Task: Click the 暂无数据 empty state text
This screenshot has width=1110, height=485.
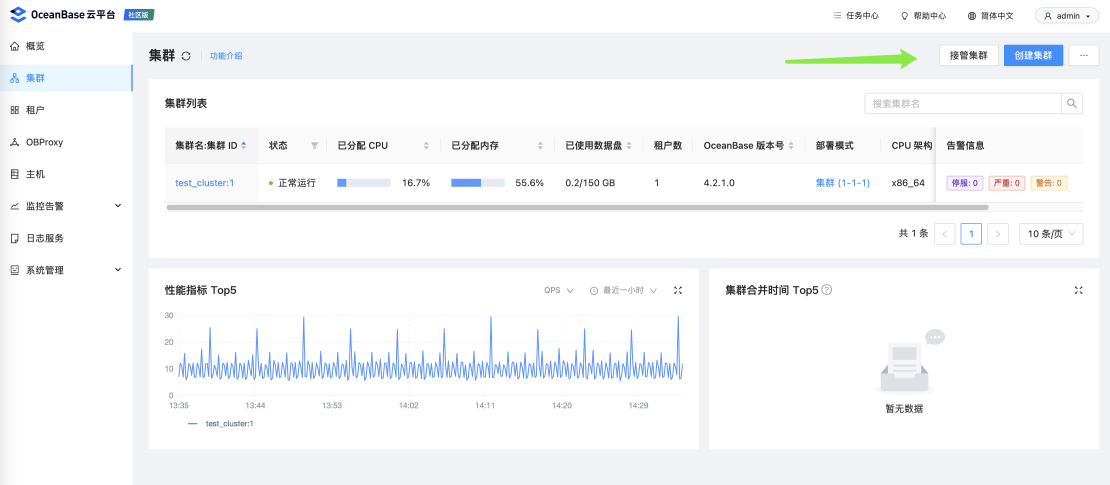Action: [x=904, y=409]
